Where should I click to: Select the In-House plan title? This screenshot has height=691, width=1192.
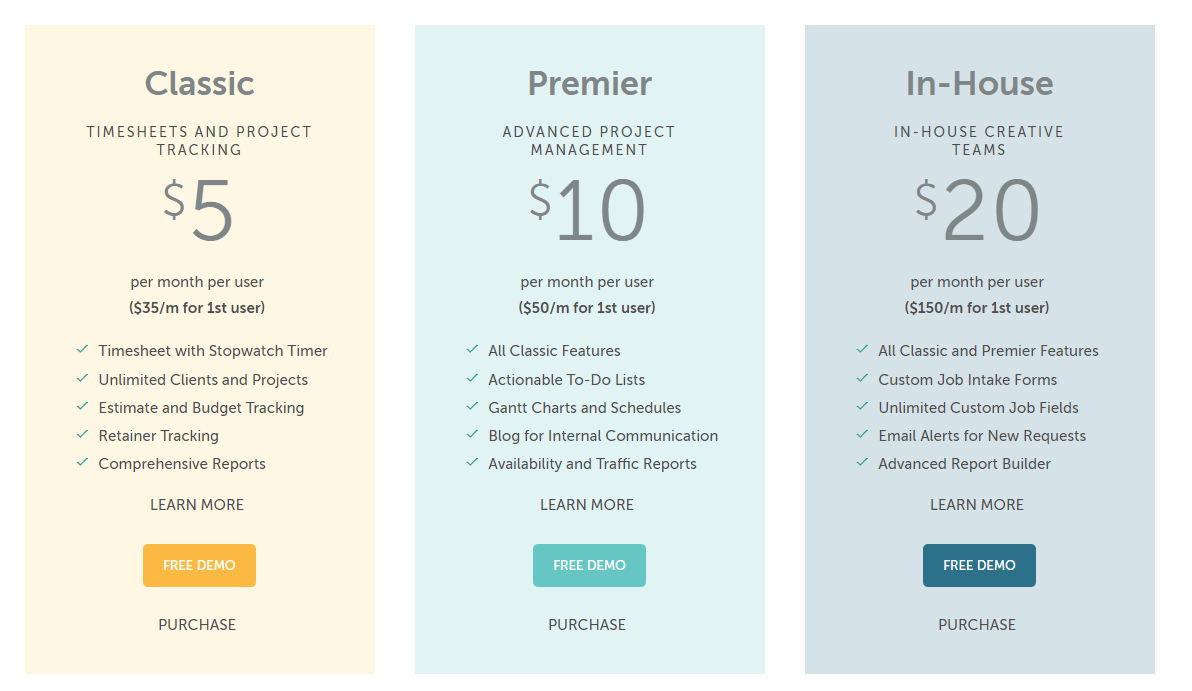pyautogui.click(x=979, y=83)
